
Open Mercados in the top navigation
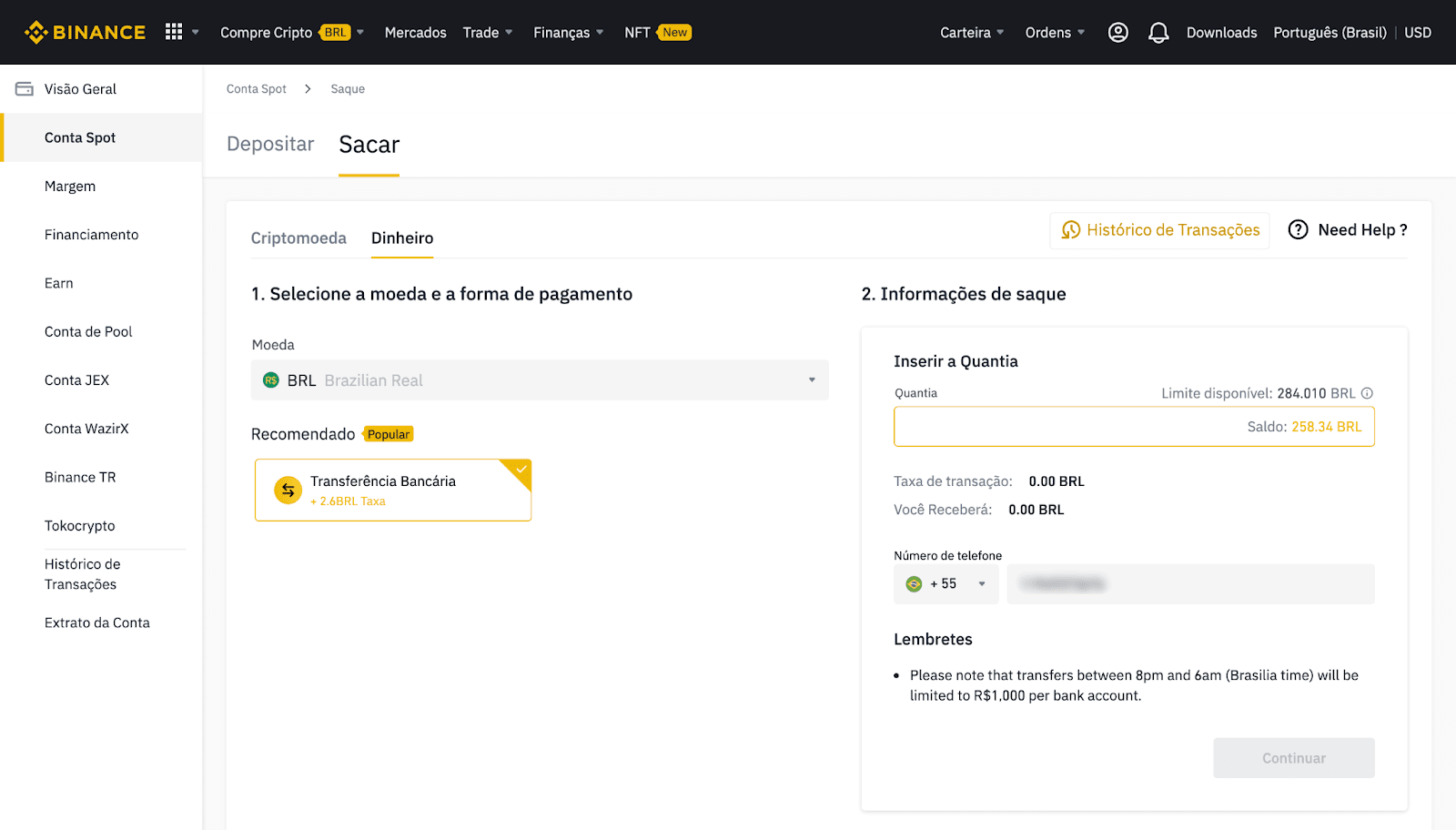(x=416, y=33)
